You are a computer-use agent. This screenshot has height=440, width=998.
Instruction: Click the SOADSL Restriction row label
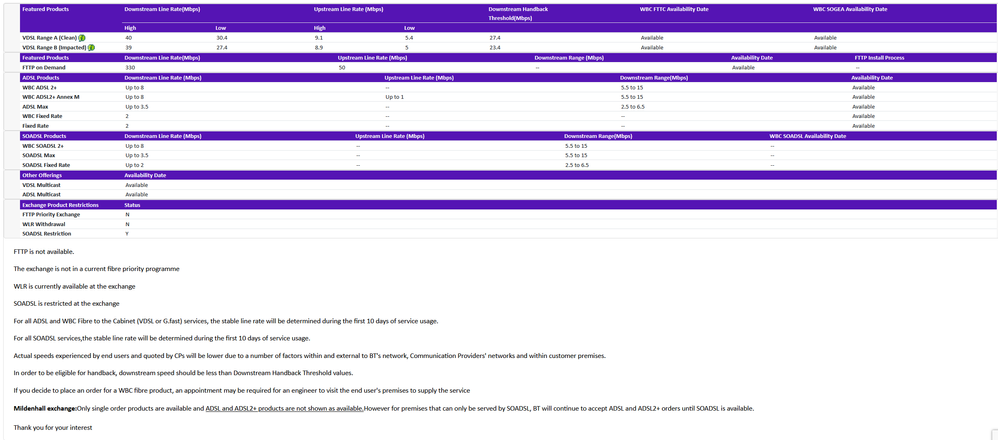[x=46, y=234]
